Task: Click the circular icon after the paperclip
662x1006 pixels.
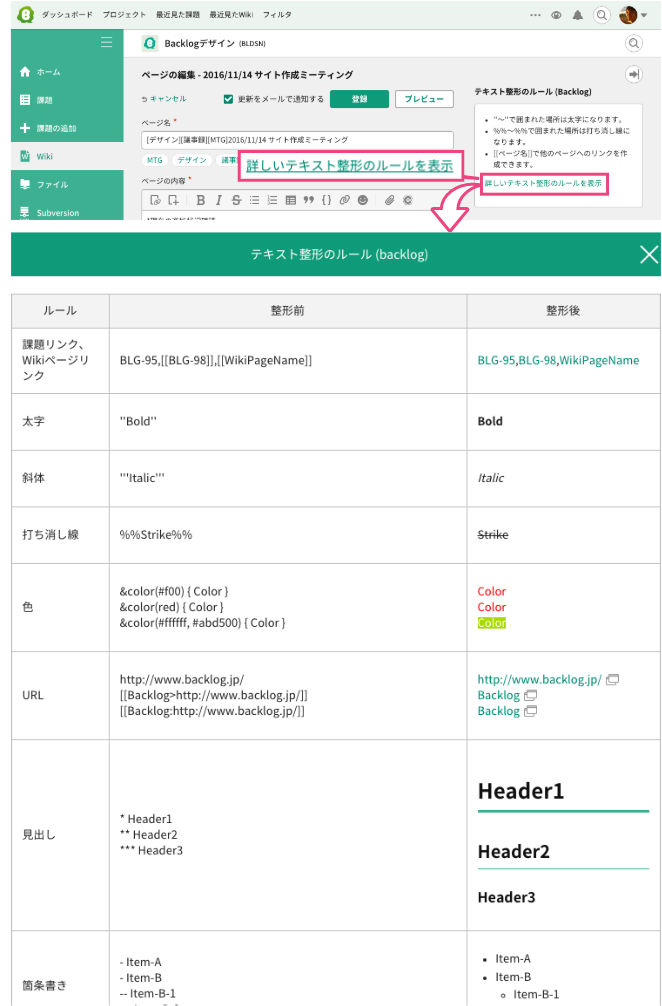Action: [x=407, y=200]
